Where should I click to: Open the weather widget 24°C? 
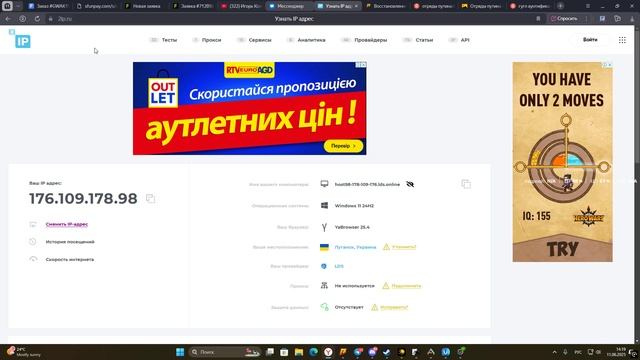click(x=24, y=352)
